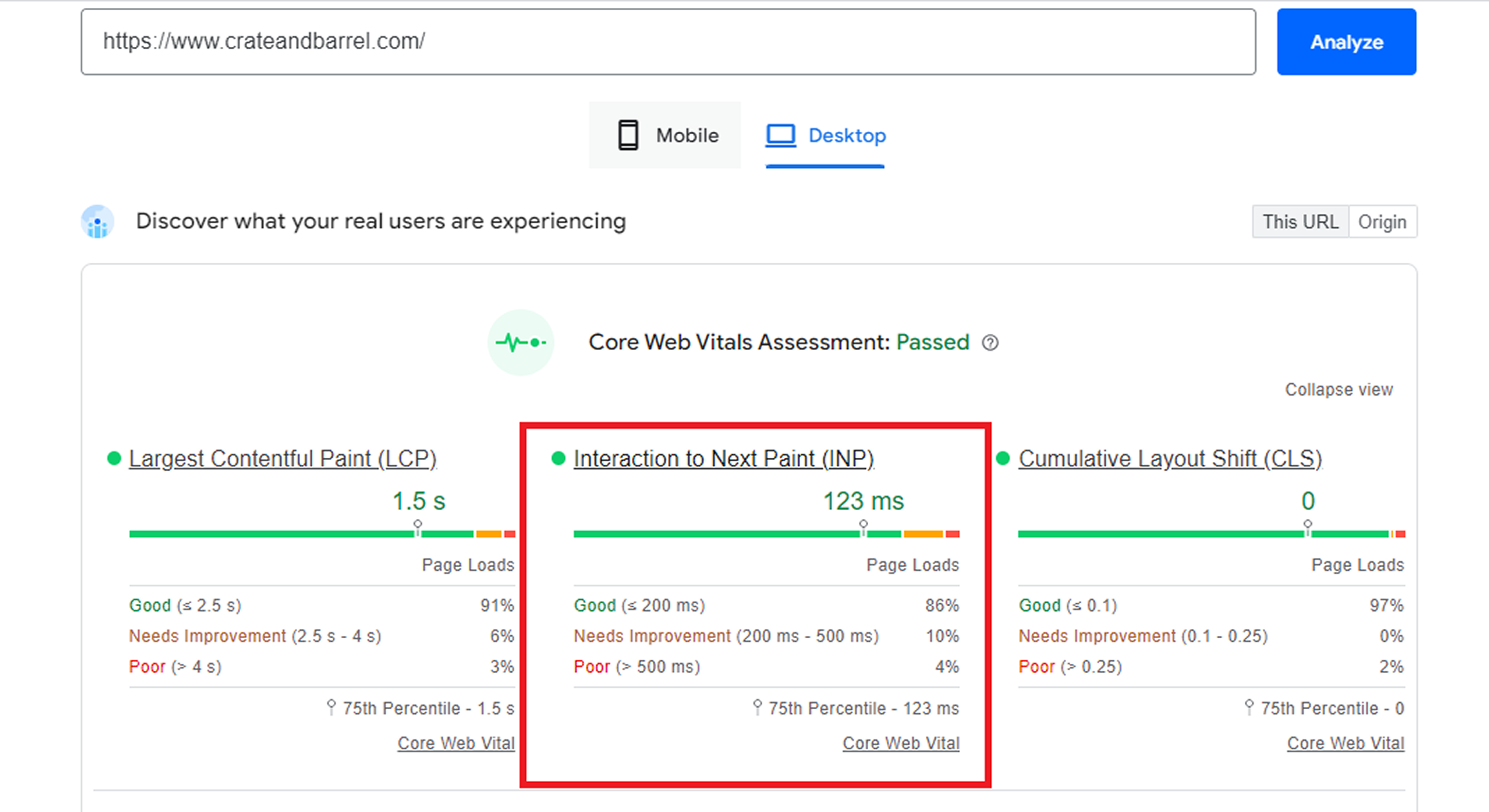The width and height of the screenshot is (1489, 812).
Task: Click the pin icon beside '75th Percentile - 1.5 s'
Action: click(x=331, y=707)
